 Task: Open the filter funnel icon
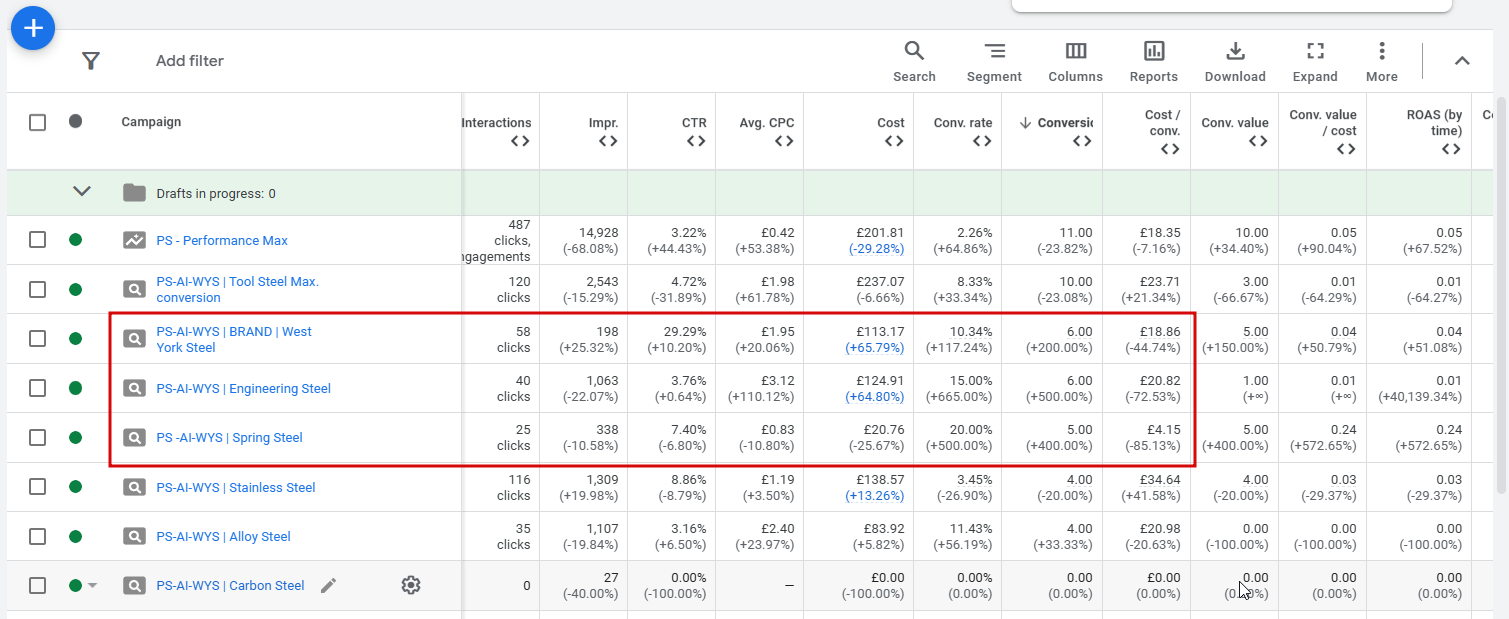click(x=91, y=61)
